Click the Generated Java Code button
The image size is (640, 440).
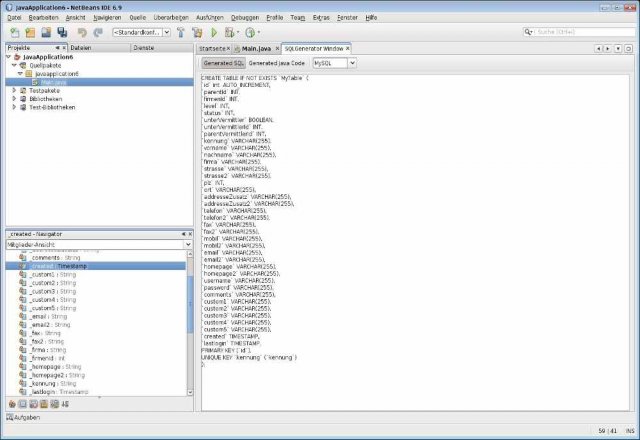click(x=277, y=63)
